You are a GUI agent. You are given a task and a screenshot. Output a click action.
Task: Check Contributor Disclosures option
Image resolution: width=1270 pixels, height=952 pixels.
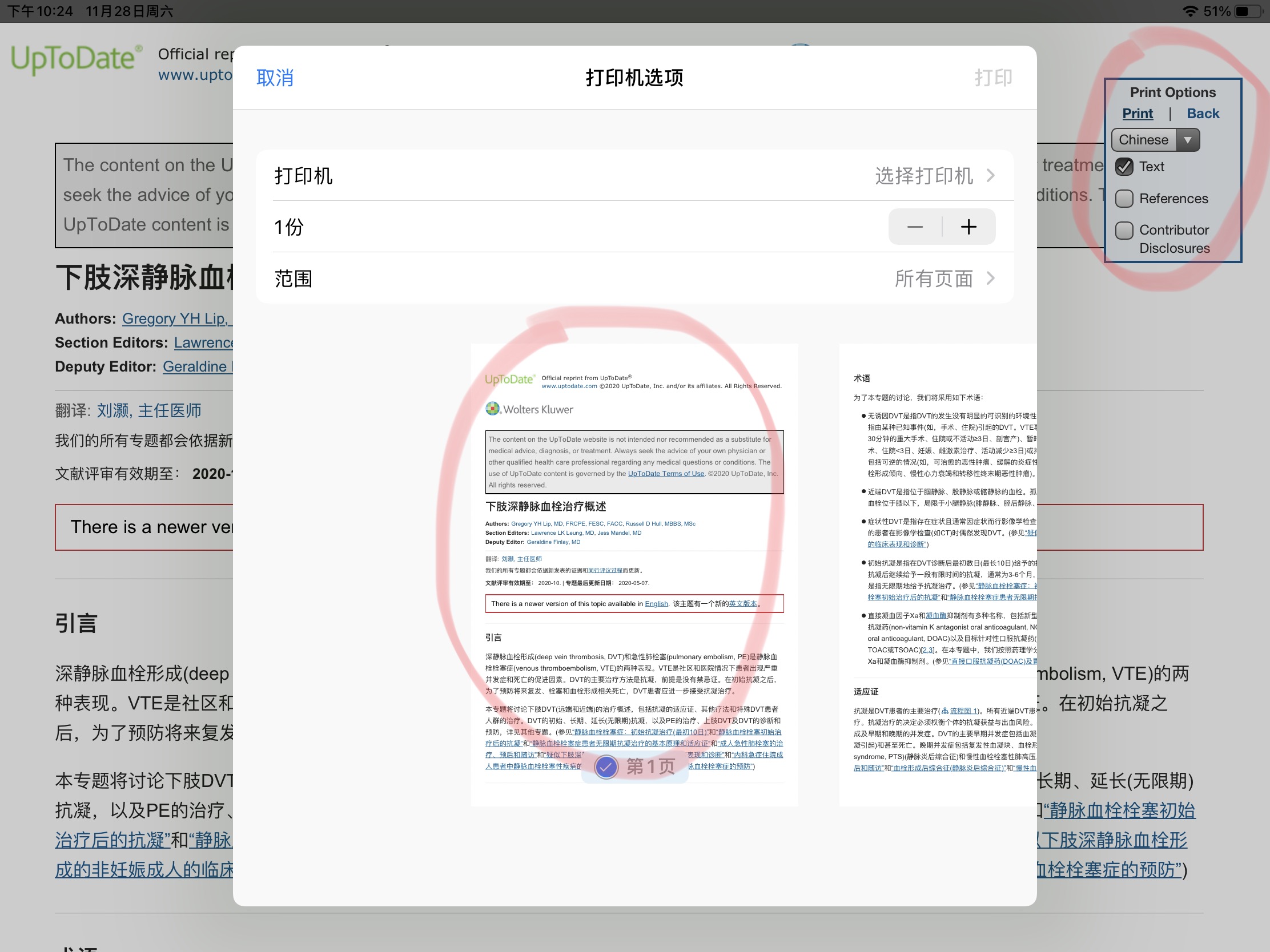pyautogui.click(x=1124, y=230)
